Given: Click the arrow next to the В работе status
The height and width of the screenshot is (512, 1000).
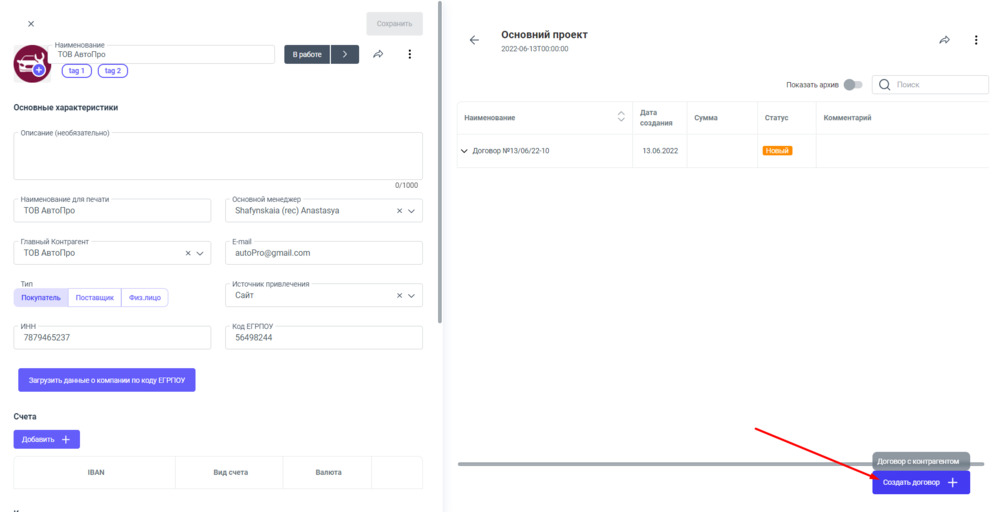Looking at the screenshot, I should pos(344,55).
